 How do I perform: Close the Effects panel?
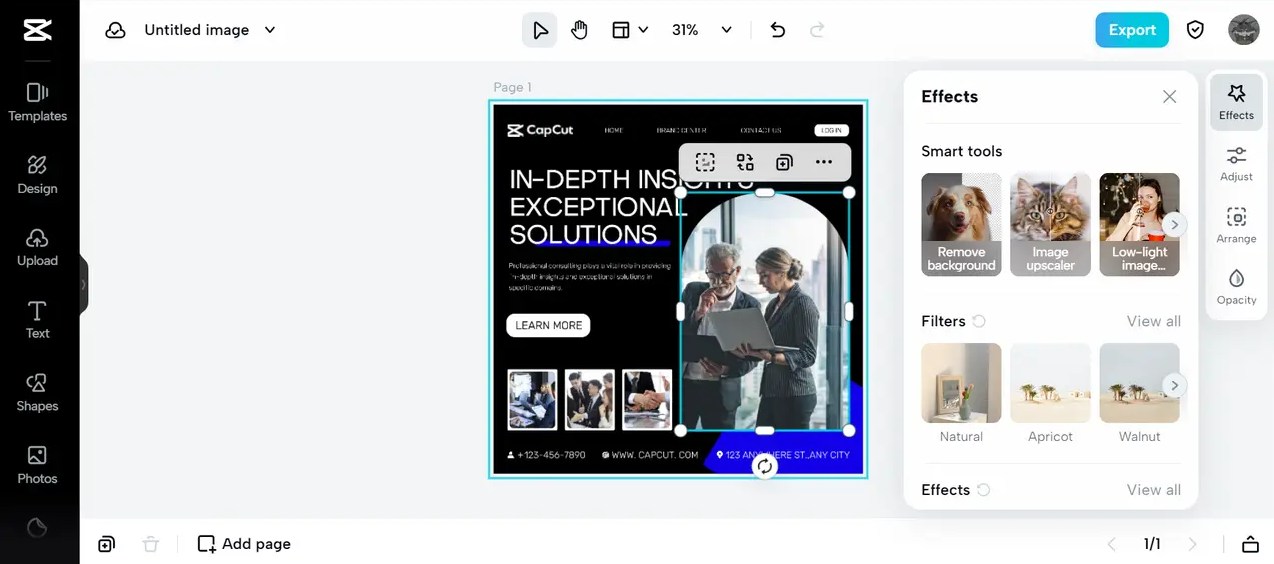tap(1169, 97)
